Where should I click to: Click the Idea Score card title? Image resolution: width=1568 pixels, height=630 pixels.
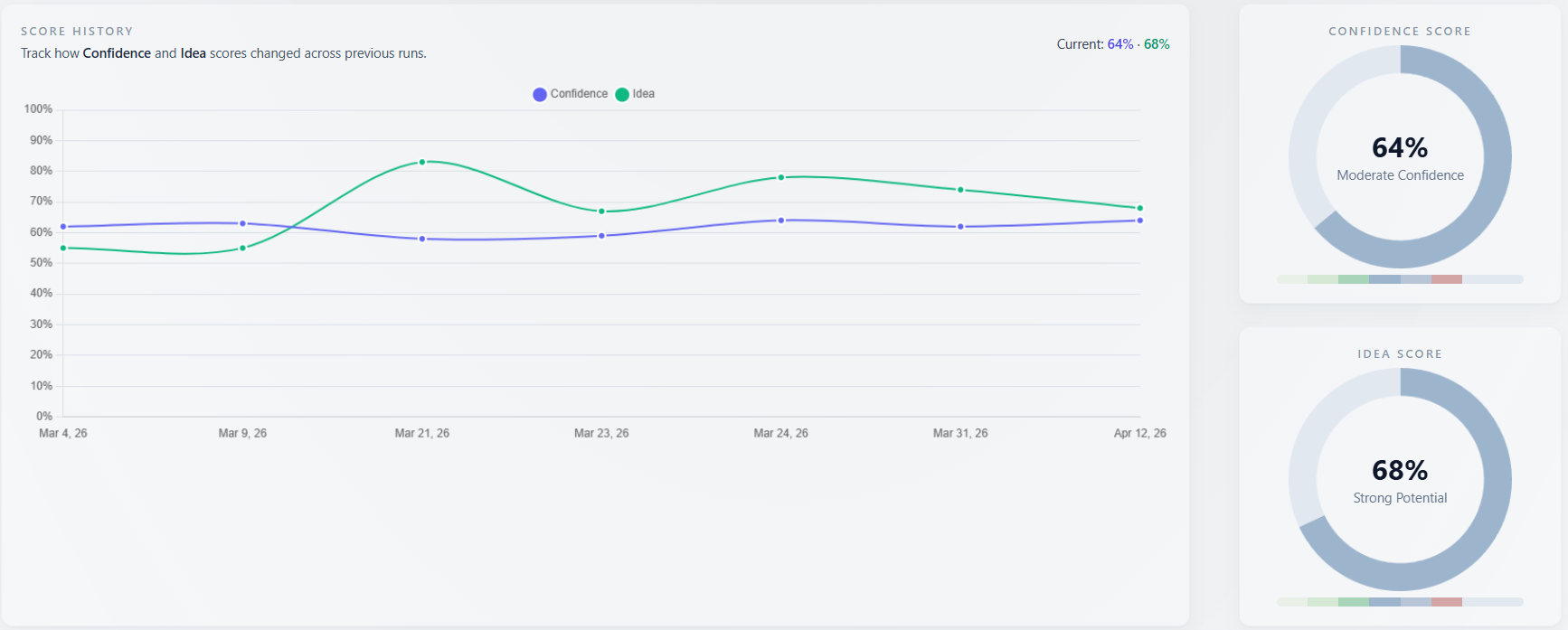(x=1400, y=354)
